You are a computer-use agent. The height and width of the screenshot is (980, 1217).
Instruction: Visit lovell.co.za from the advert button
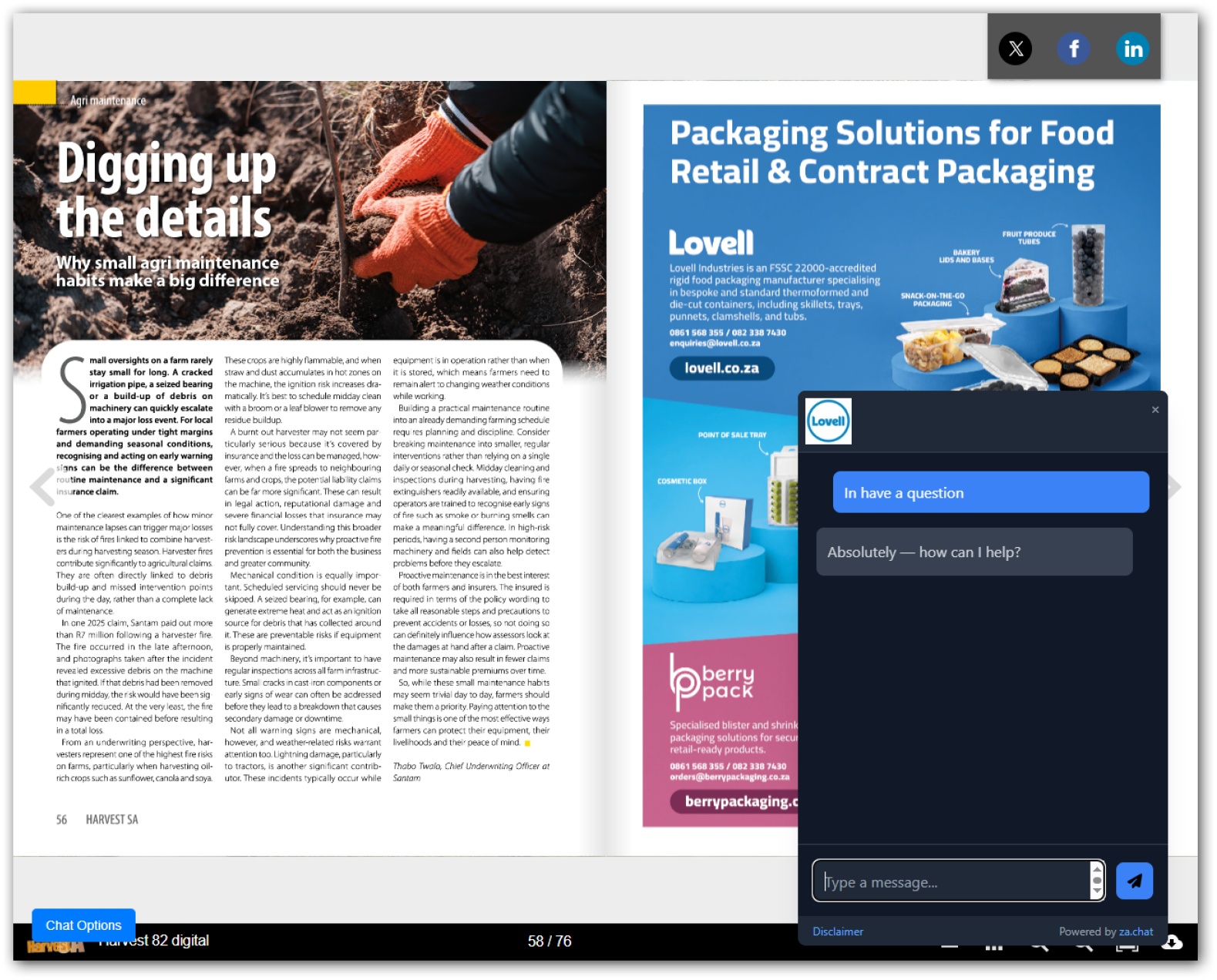pos(721,368)
